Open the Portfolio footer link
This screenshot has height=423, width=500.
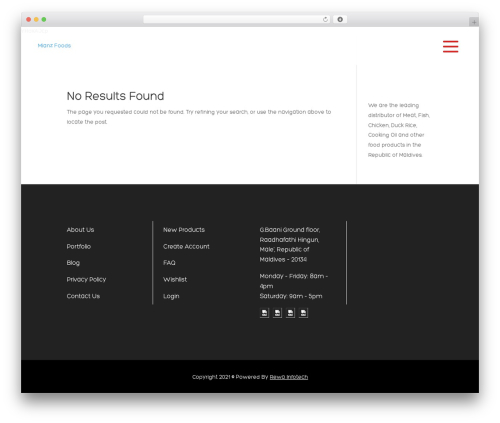pos(79,246)
